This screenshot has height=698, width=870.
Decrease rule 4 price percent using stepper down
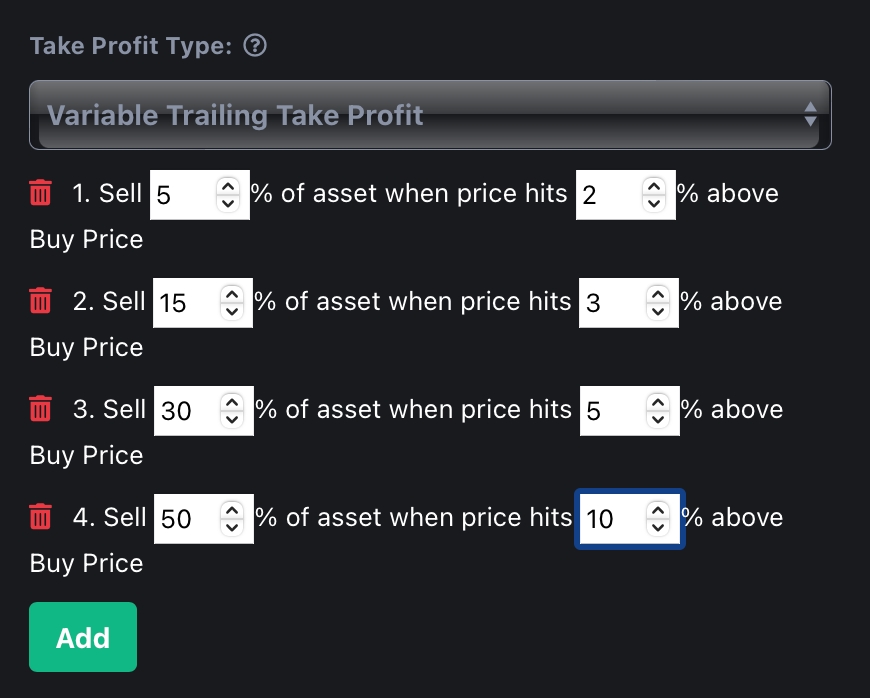[x=657, y=526]
